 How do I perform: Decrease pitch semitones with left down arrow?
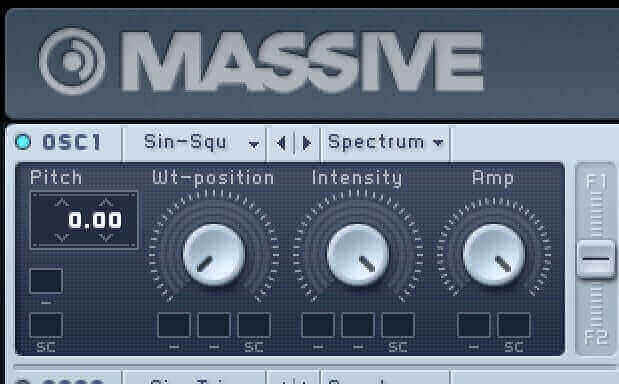click(62, 237)
